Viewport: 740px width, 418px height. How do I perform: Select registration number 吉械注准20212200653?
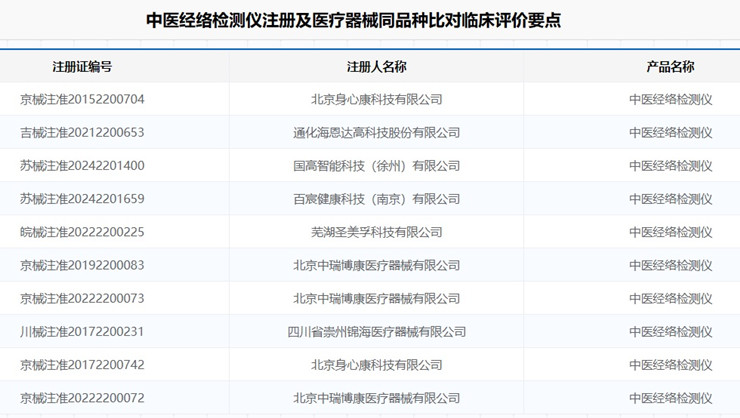[x=82, y=133]
